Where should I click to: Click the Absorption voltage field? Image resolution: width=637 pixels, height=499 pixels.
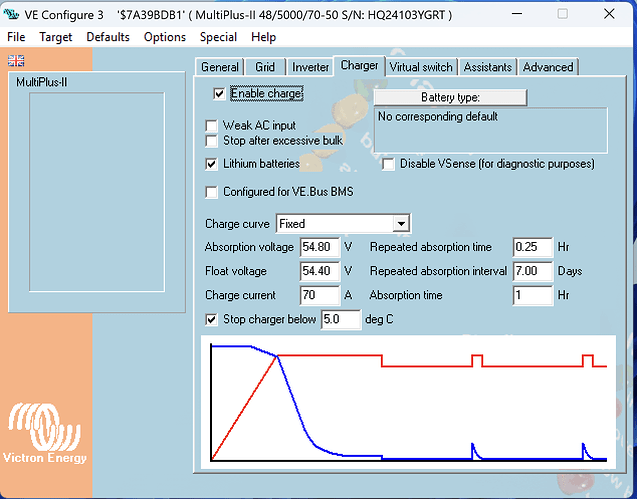320,247
